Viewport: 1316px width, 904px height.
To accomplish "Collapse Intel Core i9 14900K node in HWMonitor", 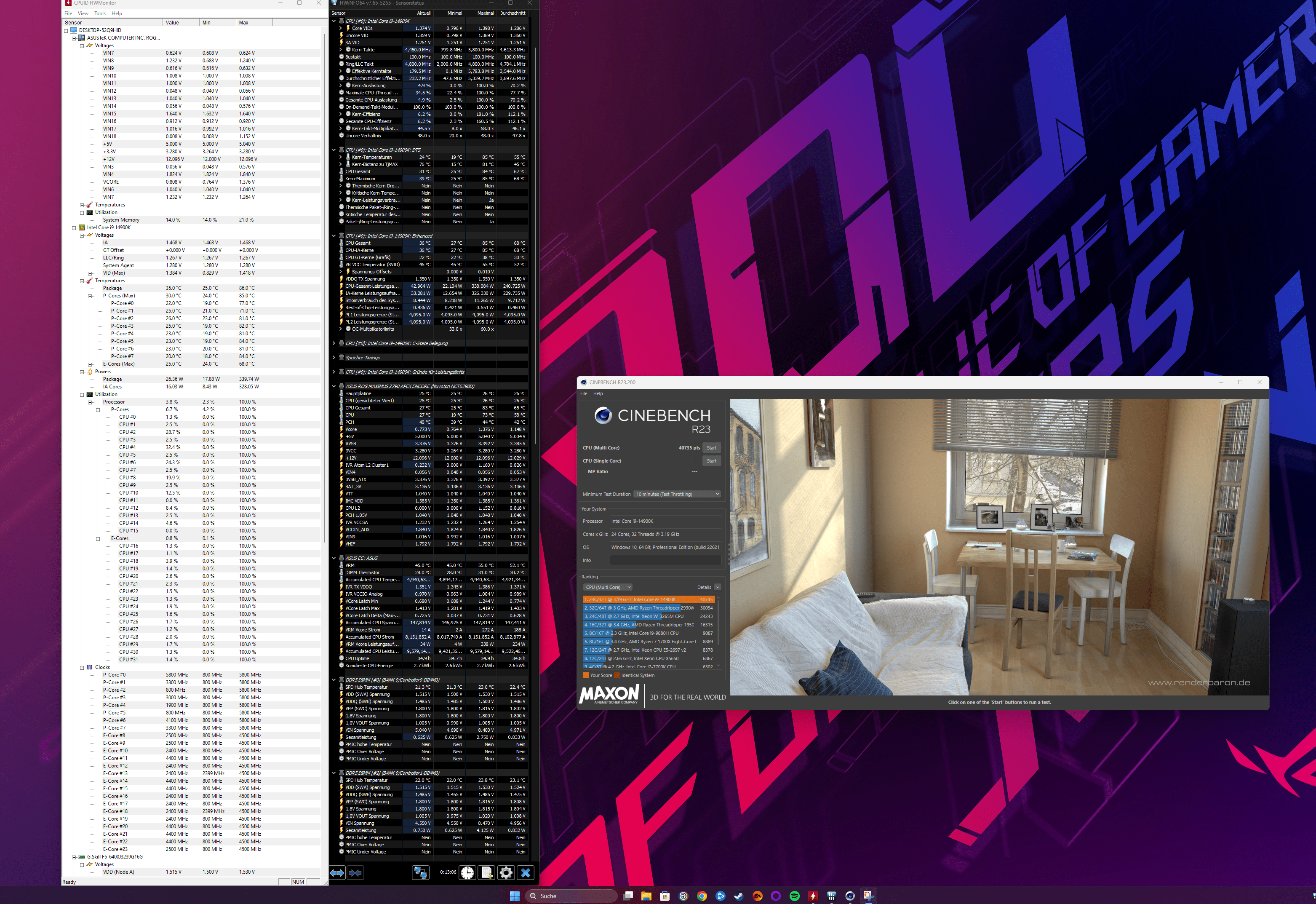I will pyautogui.click(x=74, y=228).
